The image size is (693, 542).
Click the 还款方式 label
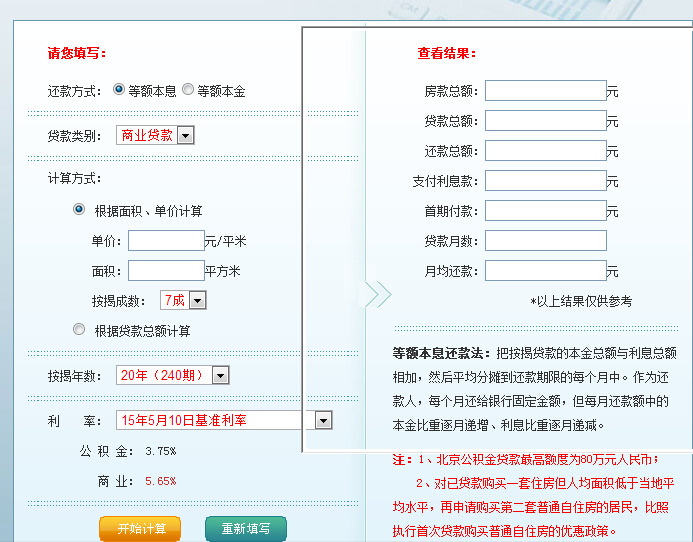[x=75, y=91]
